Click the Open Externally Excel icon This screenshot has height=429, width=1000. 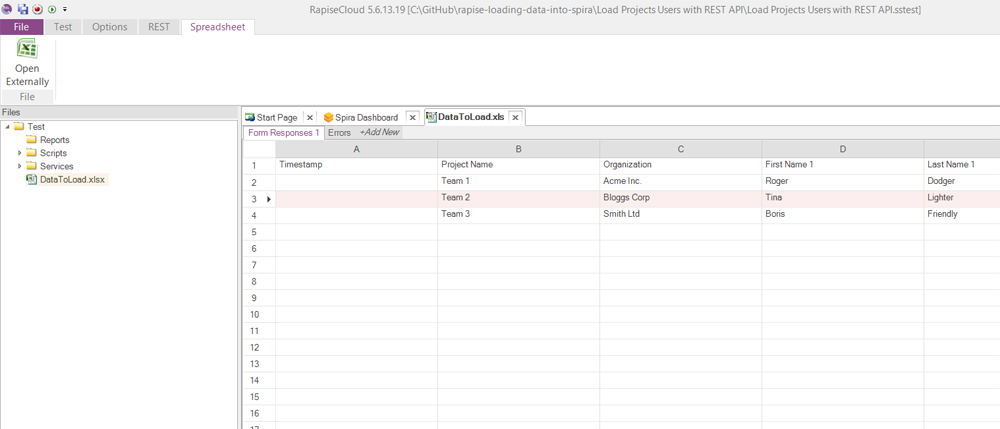(x=27, y=48)
